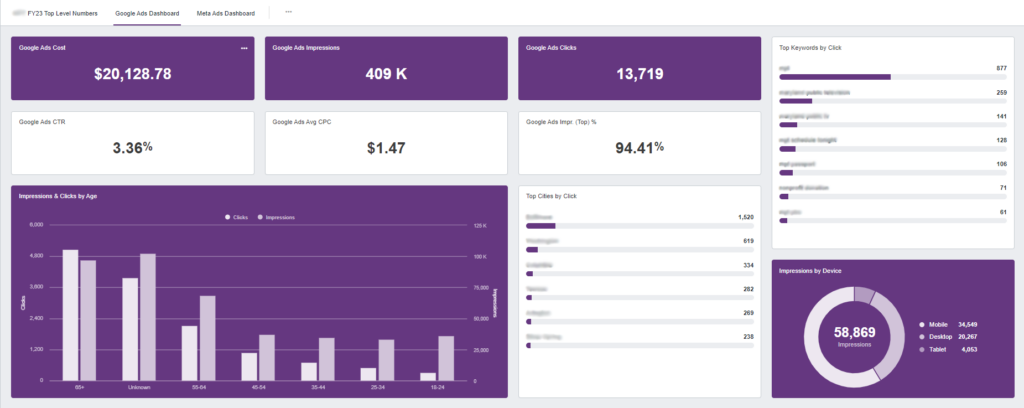Open the Google Ads Cost card options menu
This screenshot has width=1024, height=408.
(x=244, y=48)
